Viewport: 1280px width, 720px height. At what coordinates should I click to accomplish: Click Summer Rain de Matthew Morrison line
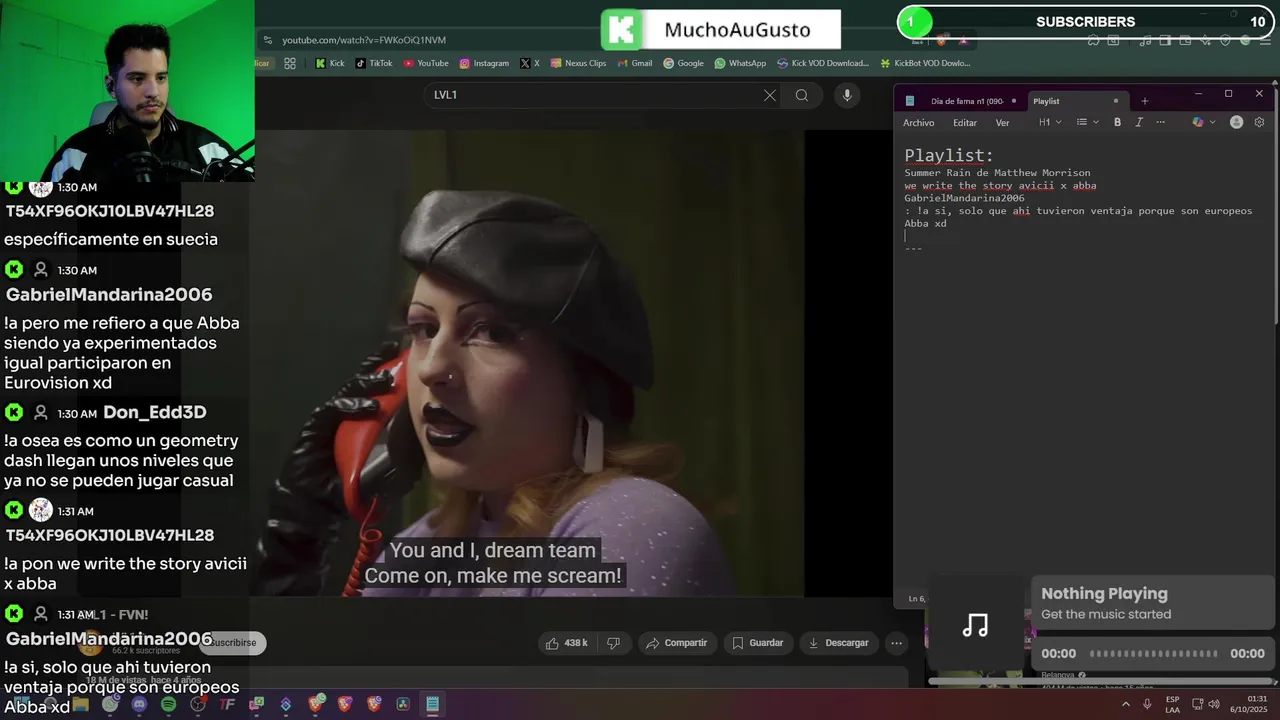click(x=997, y=173)
